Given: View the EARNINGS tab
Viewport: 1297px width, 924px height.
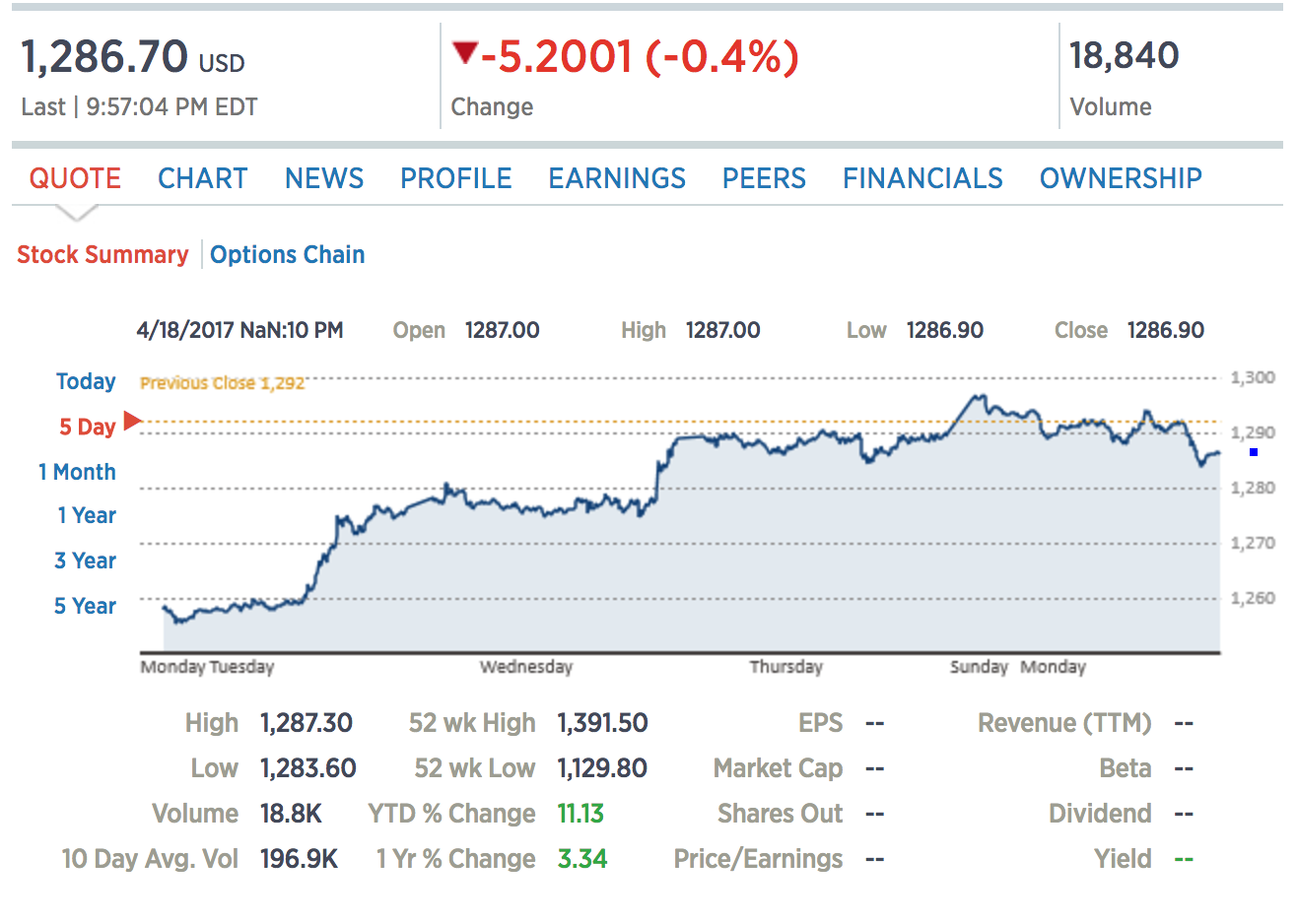Looking at the screenshot, I should point(617,178).
